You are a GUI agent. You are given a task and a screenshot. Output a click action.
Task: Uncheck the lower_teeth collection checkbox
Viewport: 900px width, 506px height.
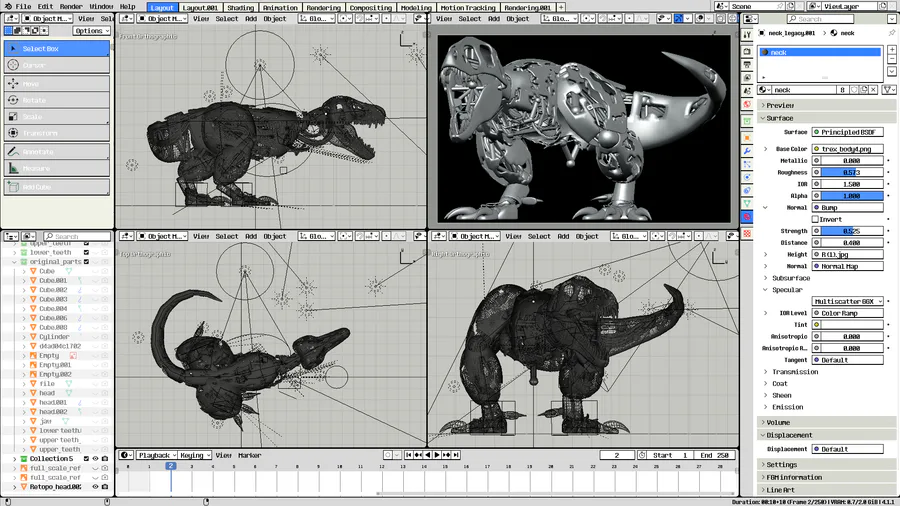87,253
